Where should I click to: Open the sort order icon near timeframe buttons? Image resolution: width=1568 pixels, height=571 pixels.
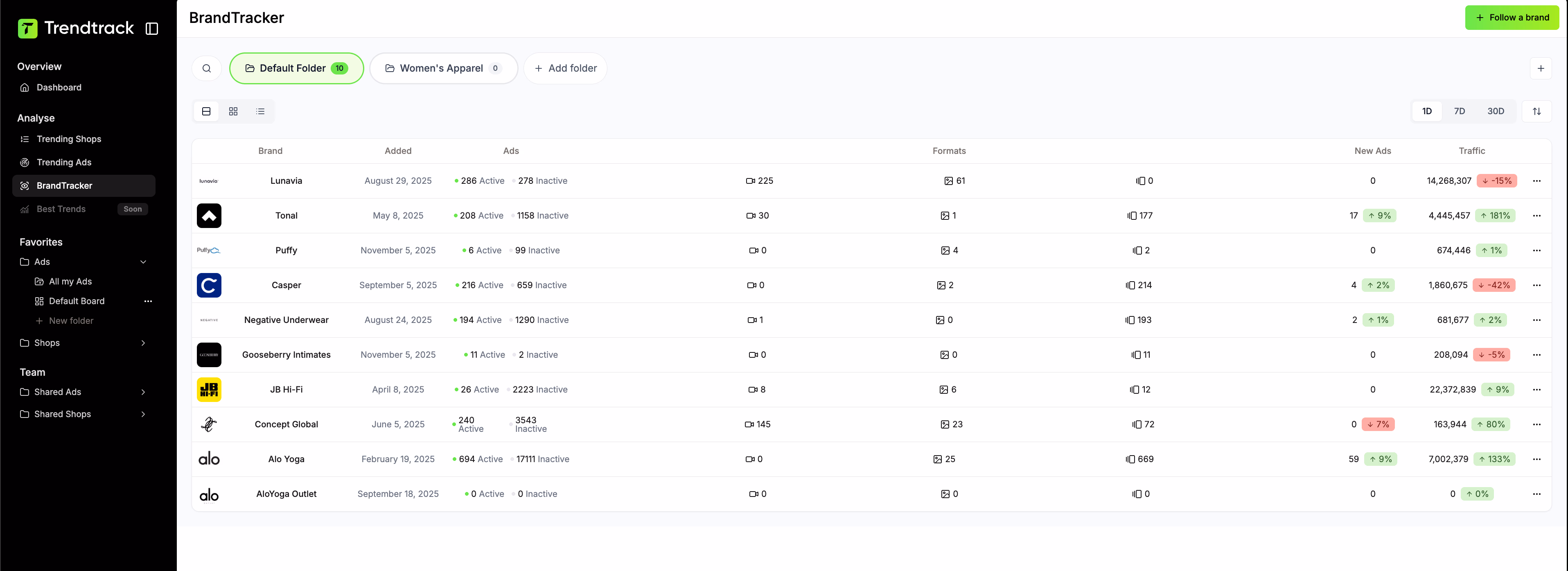pyautogui.click(x=1537, y=111)
